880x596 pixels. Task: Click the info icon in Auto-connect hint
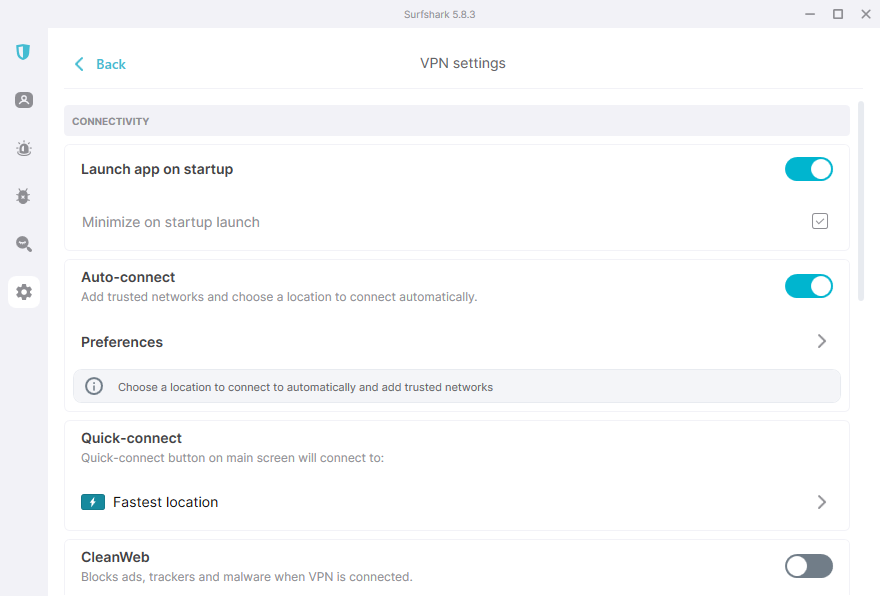pos(94,386)
